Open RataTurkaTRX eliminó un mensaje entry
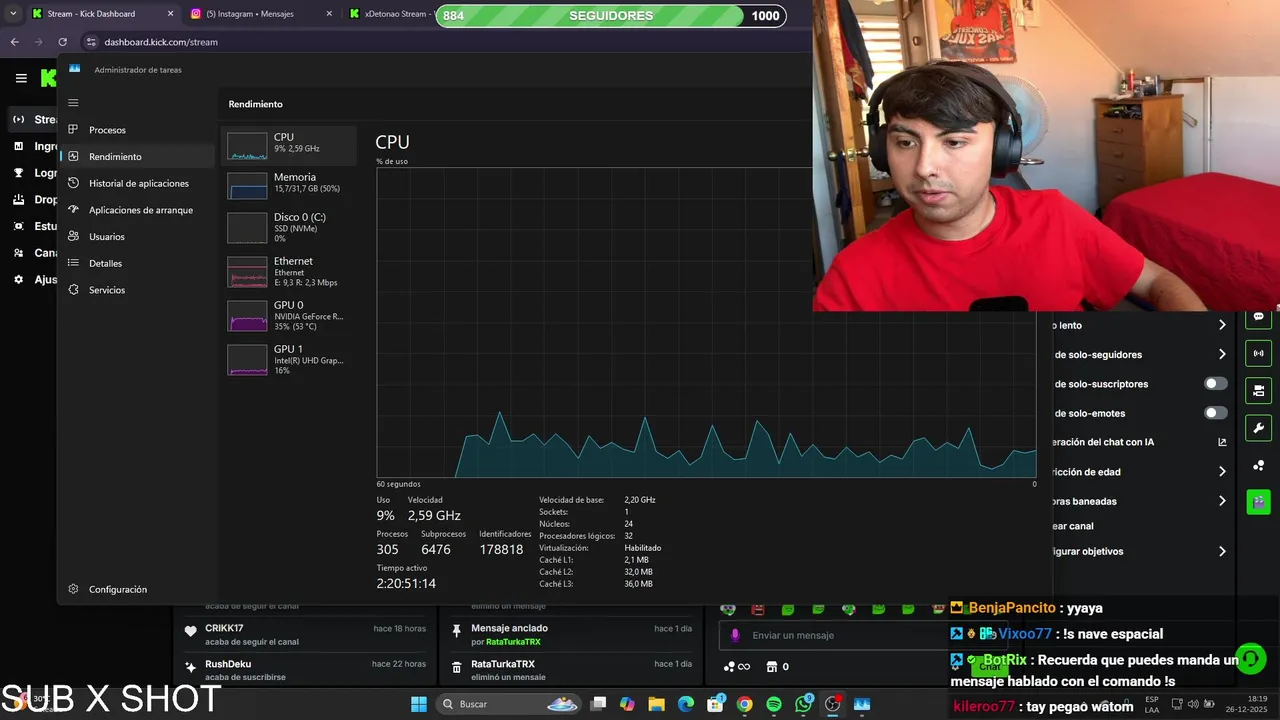The width and height of the screenshot is (1280, 720). [x=571, y=670]
